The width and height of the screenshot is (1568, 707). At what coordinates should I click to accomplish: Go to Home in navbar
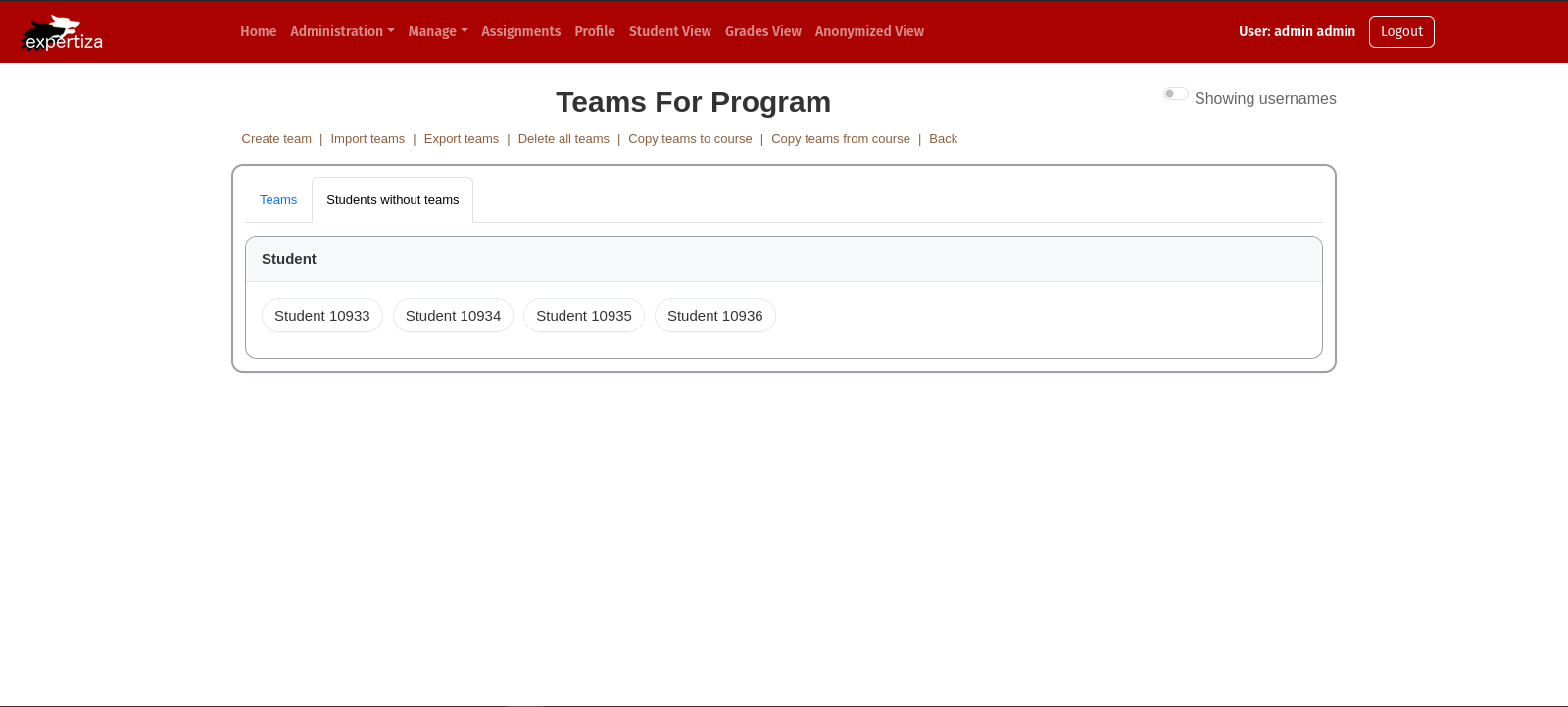coord(258,31)
